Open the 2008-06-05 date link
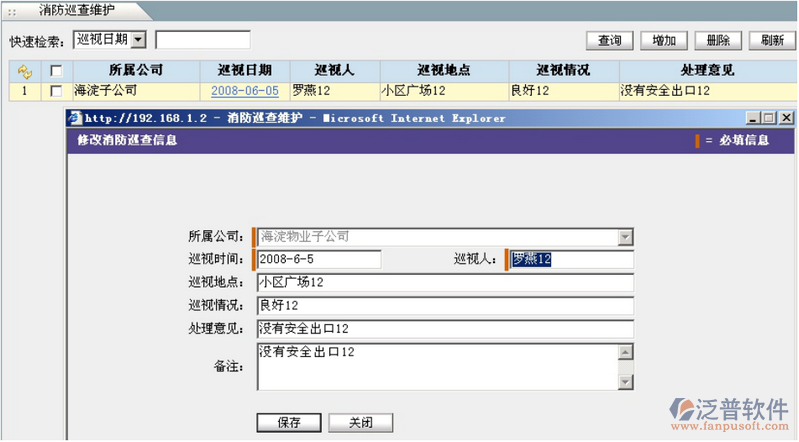The image size is (799, 442). tap(245, 91)
